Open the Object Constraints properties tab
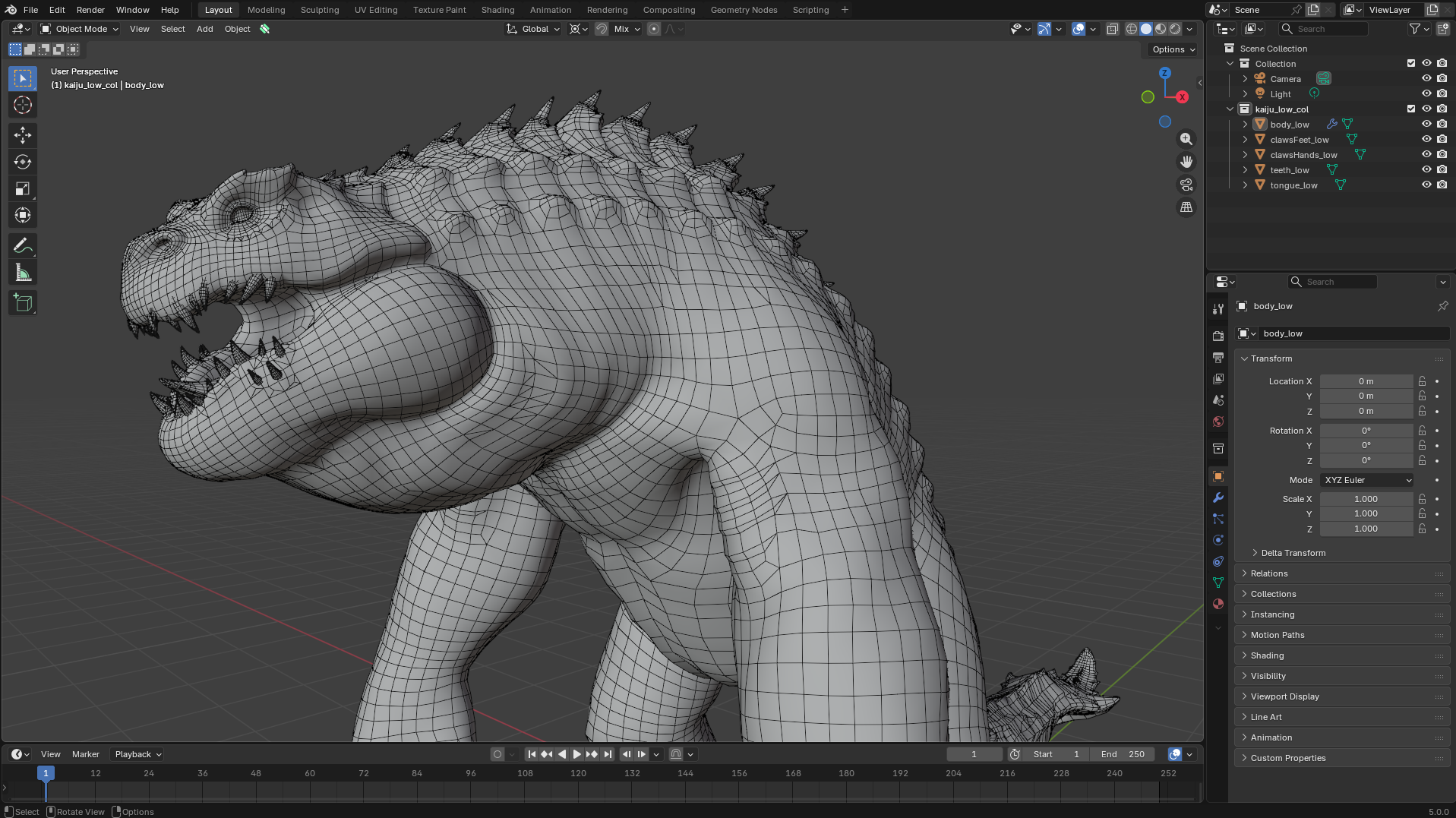The image size is (1456, 818). pyautogui.click(x=1218, y=561)
